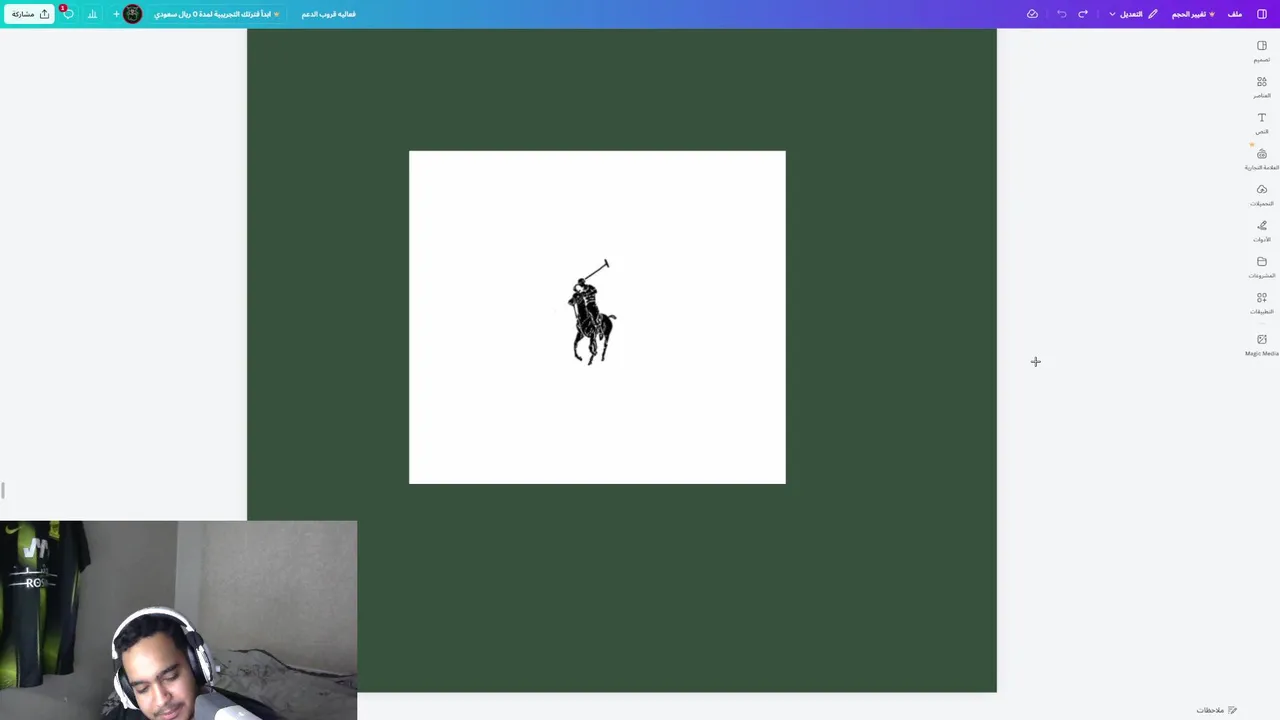Toggle the sidebar panel icon in top bar
Image resolution: width=1280 pixels, height=720 pixels.
(1262, 14)
